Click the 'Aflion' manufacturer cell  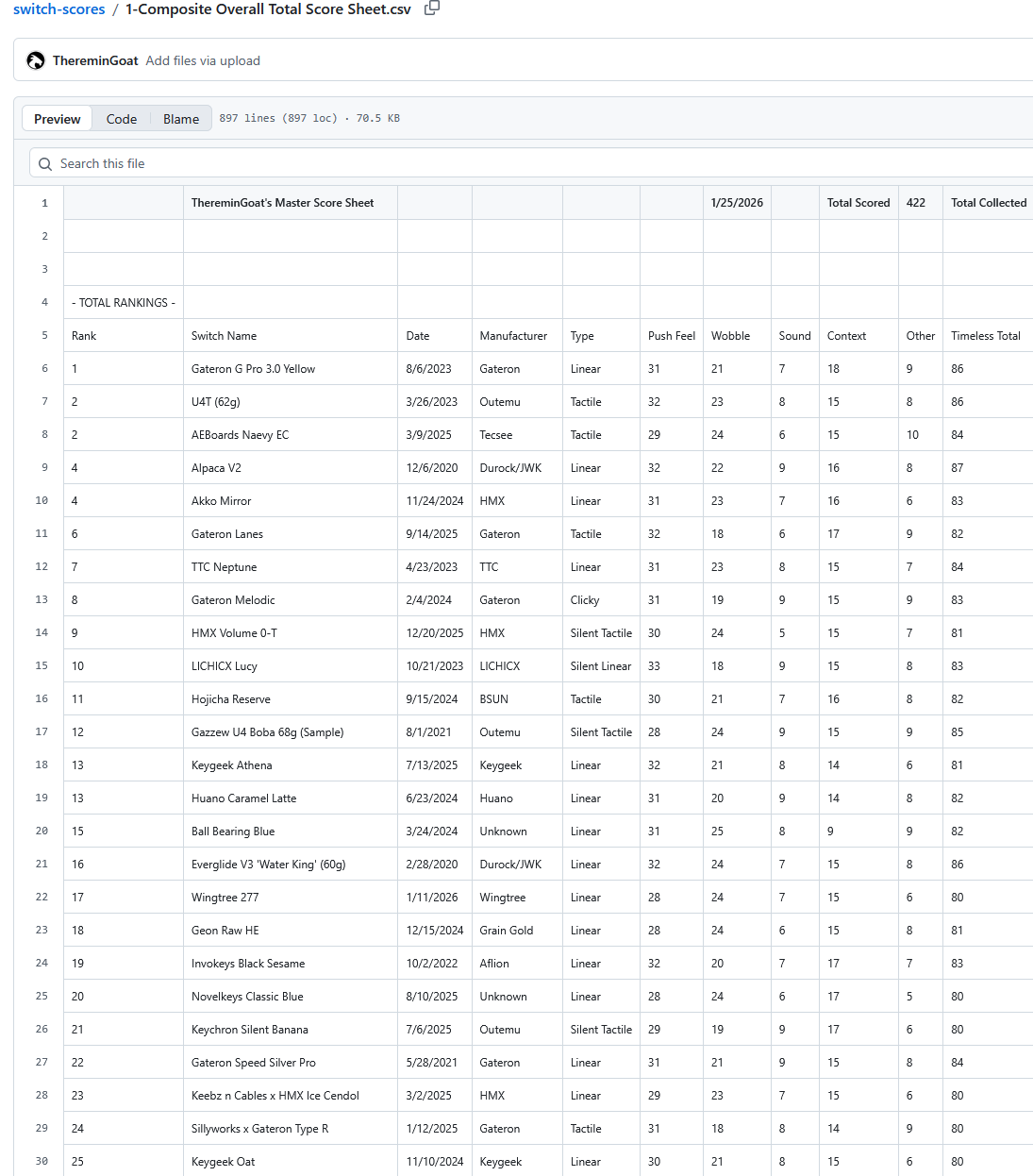[x=517, y=963]
